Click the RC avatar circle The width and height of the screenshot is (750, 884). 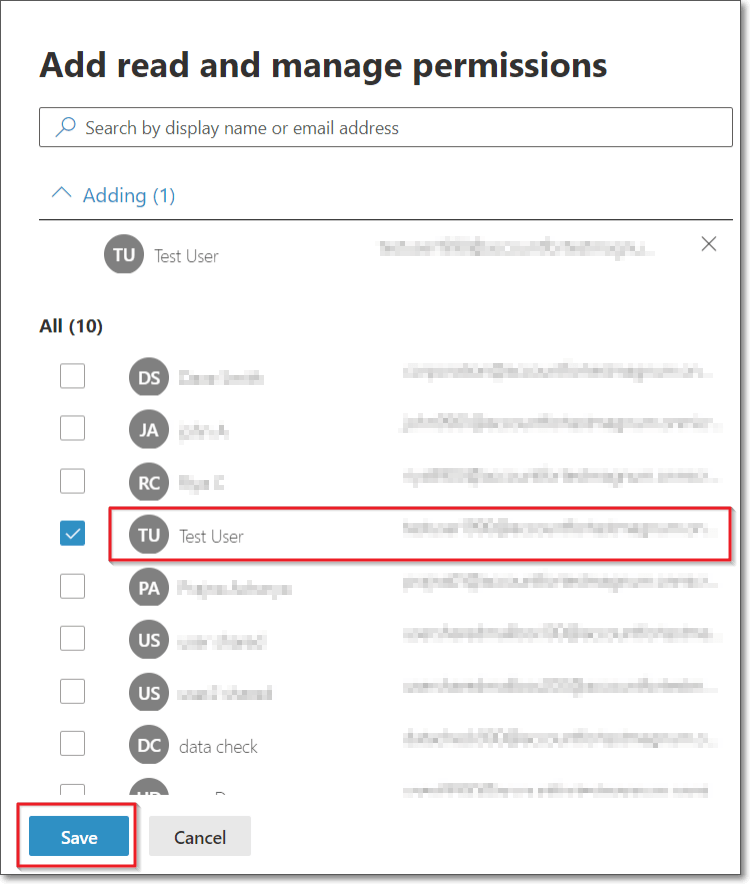coord(148,481)
